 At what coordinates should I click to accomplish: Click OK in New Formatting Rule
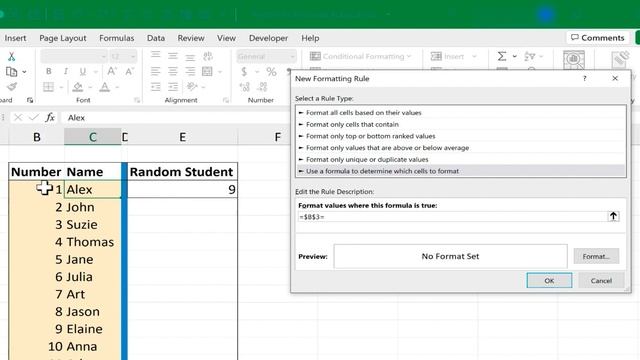coord(549,280)
